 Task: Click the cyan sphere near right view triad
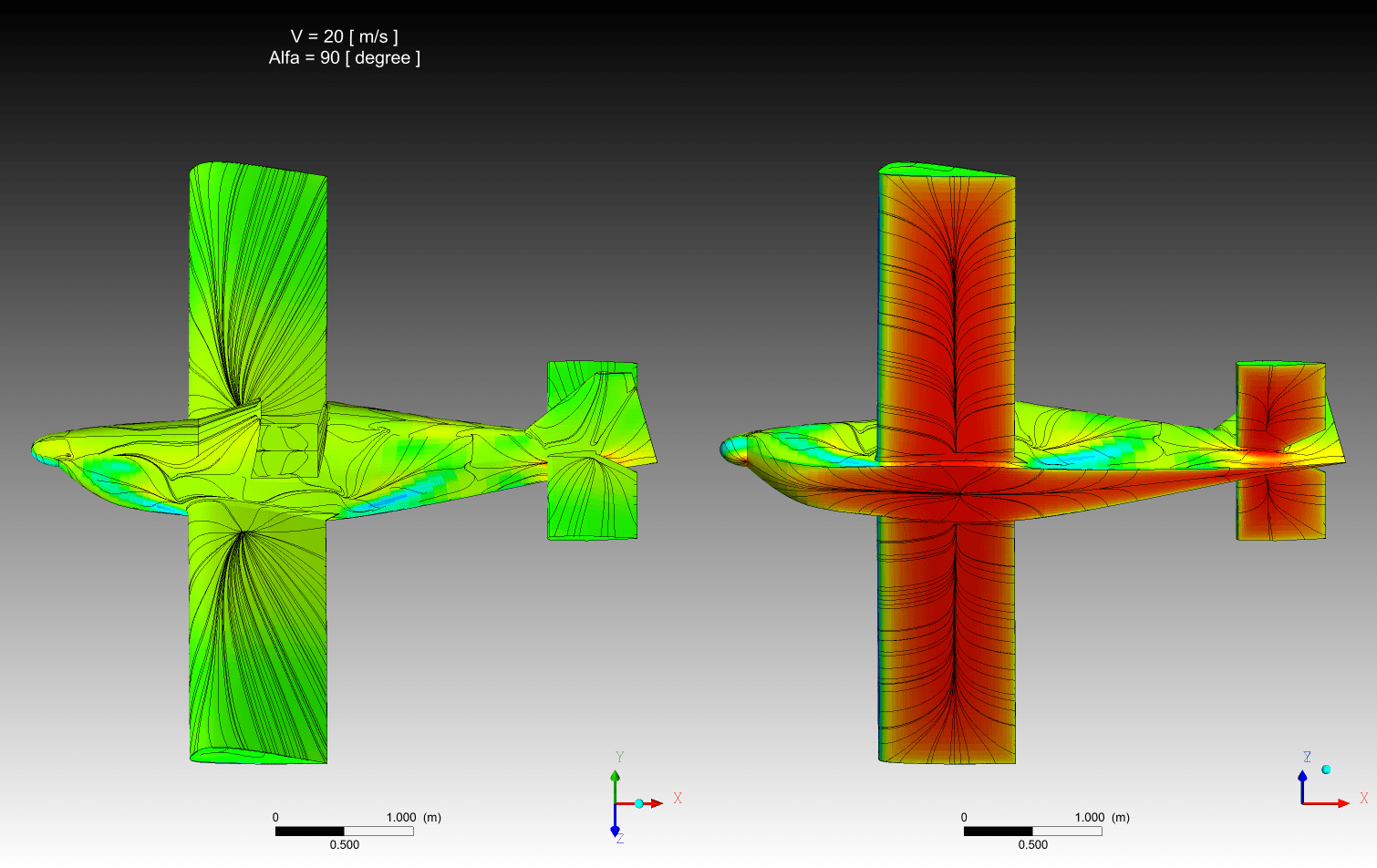tap(1326, 770)
